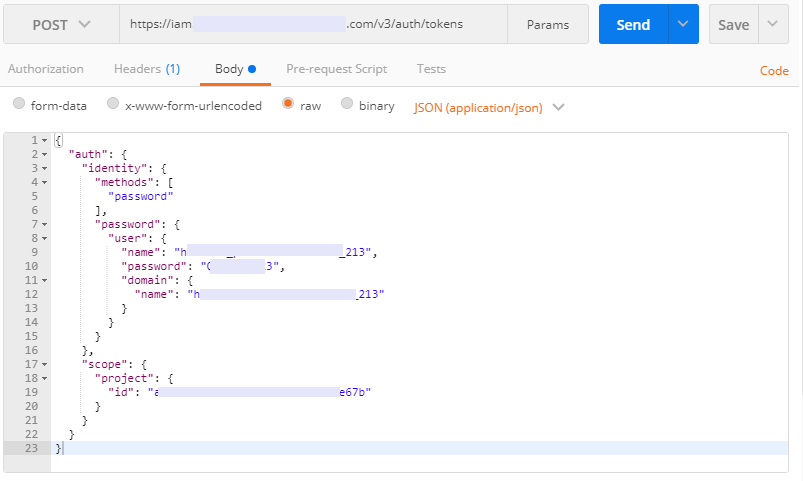Switch to the Headers (1) tab
803x481 pixels.
(147, 69)
